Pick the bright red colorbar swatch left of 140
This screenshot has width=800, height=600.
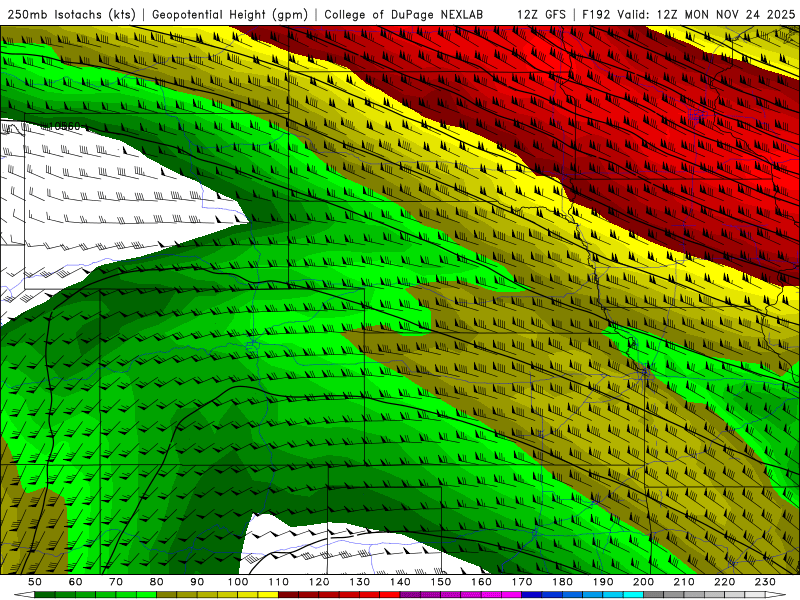(x=390, y=595)
